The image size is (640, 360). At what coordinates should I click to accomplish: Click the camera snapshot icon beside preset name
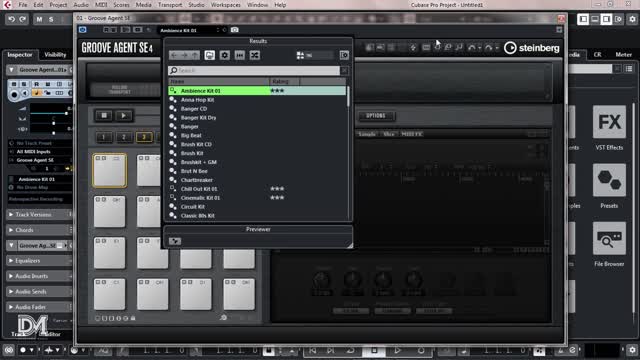click(x=235, y=30)
